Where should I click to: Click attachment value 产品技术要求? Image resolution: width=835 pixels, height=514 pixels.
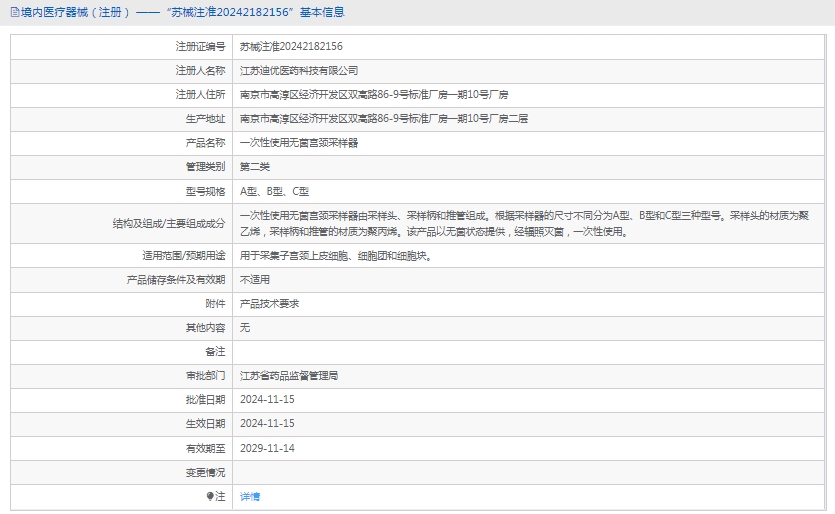(270, 304)
